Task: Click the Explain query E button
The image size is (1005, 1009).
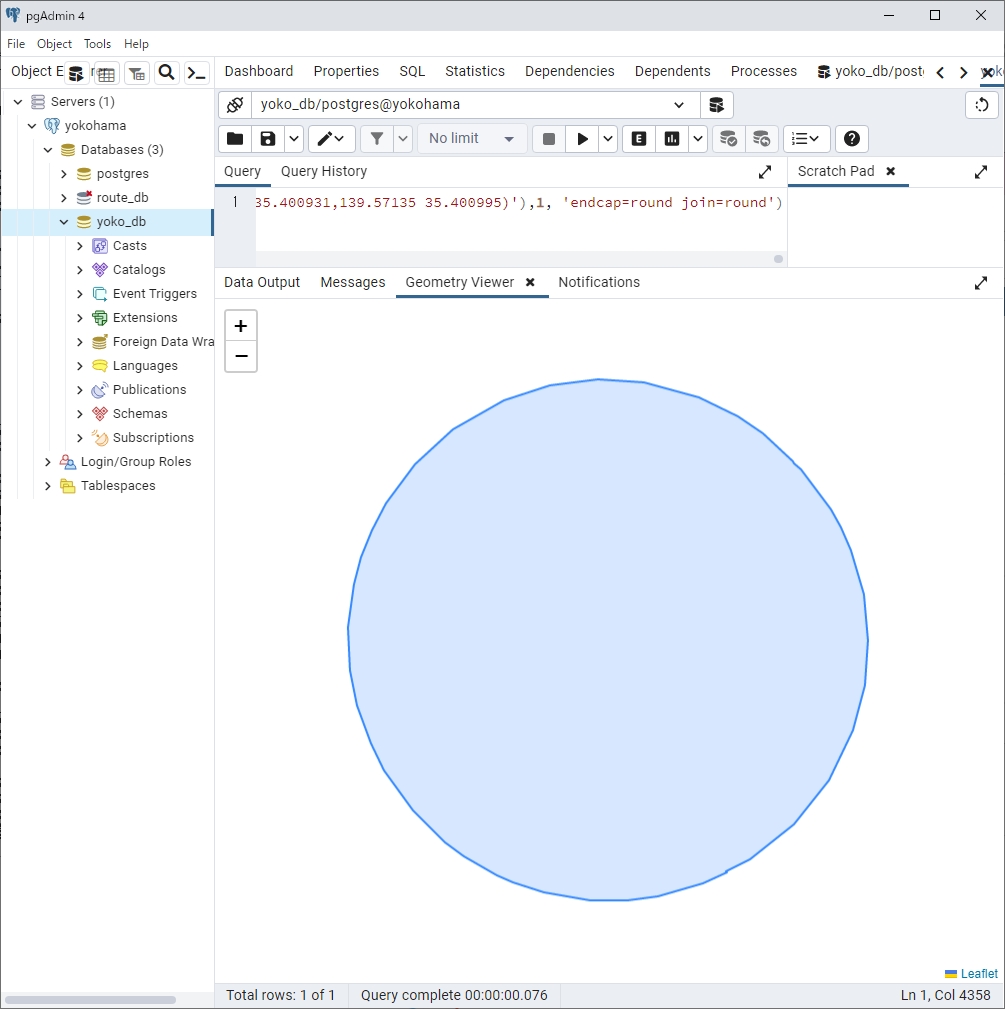Action: click(638, 139)
